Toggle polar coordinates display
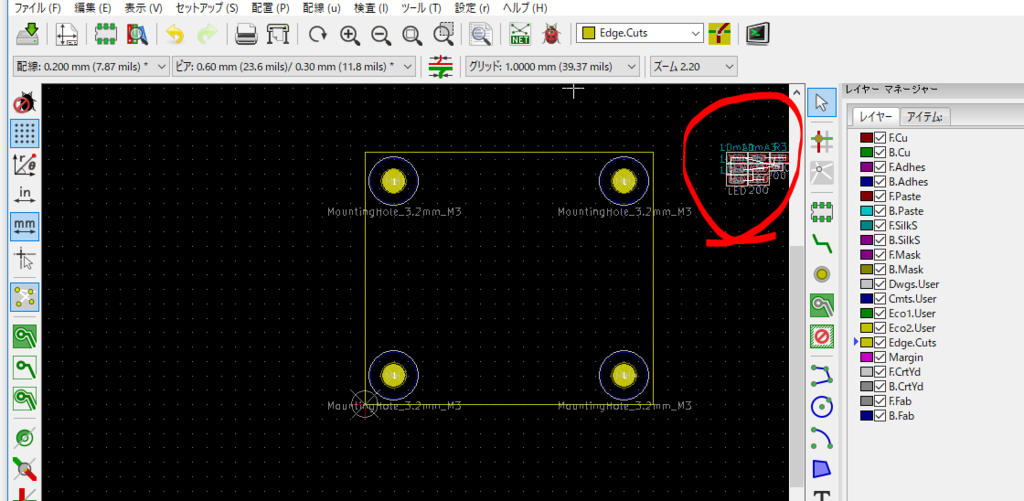This screenshot has width=1024, height=501. point(25,164)
